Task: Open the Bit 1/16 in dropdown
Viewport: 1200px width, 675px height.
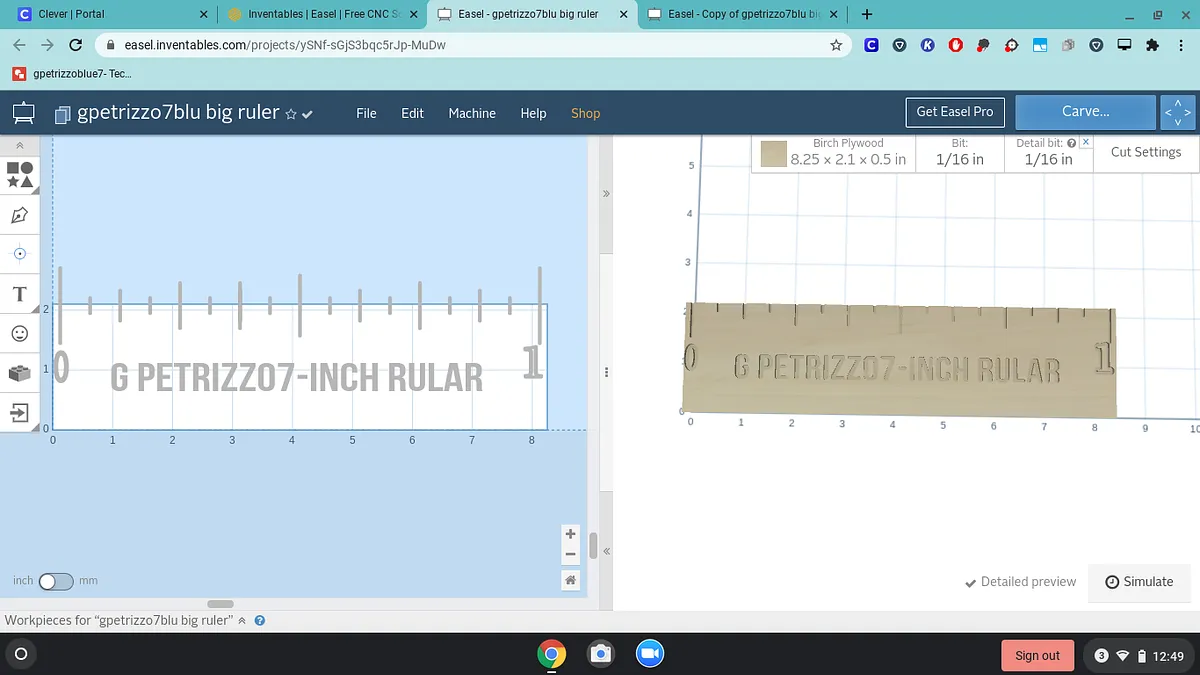Action: (959, 153)
